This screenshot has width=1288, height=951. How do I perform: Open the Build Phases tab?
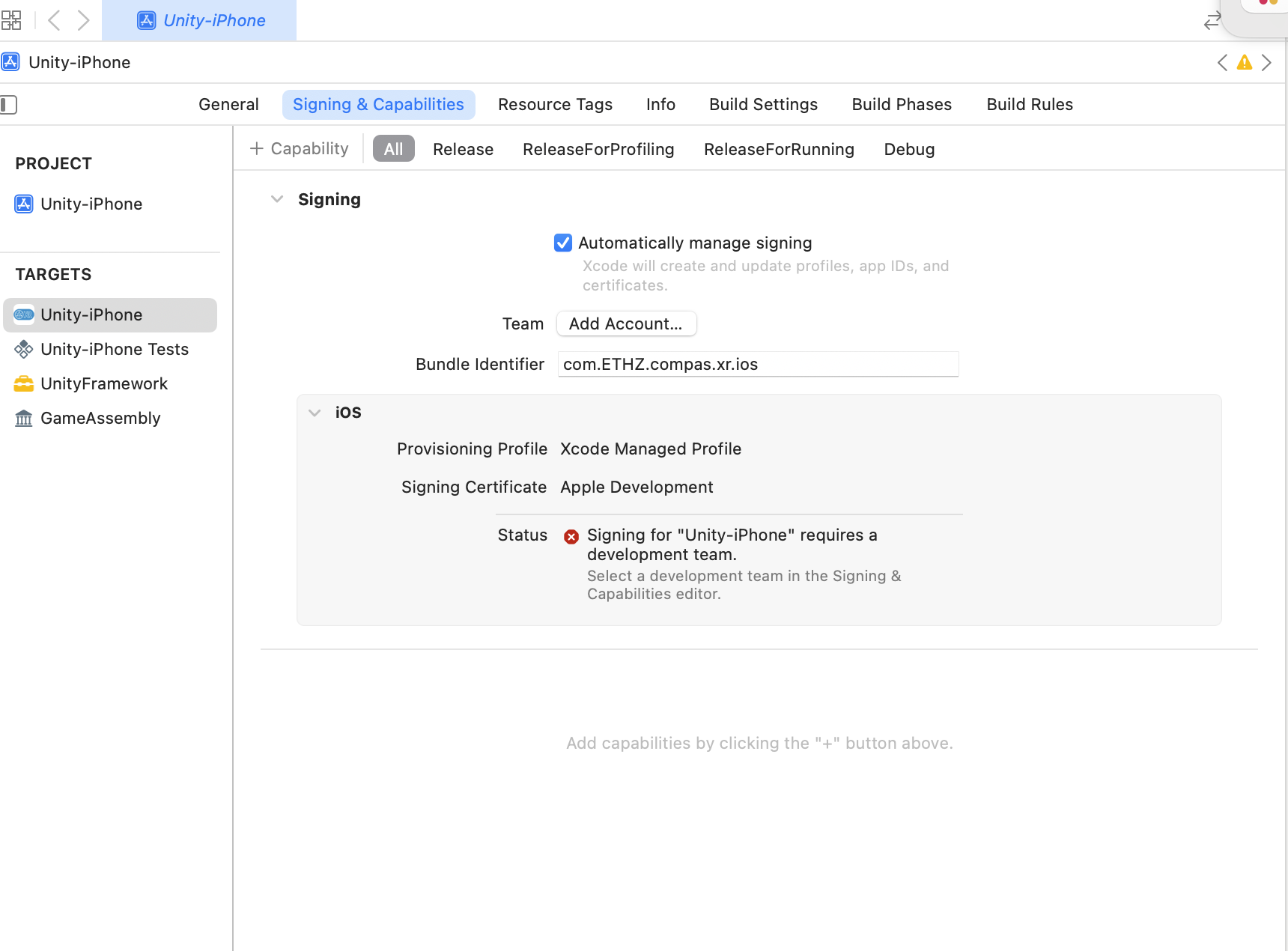coord(902,105)
